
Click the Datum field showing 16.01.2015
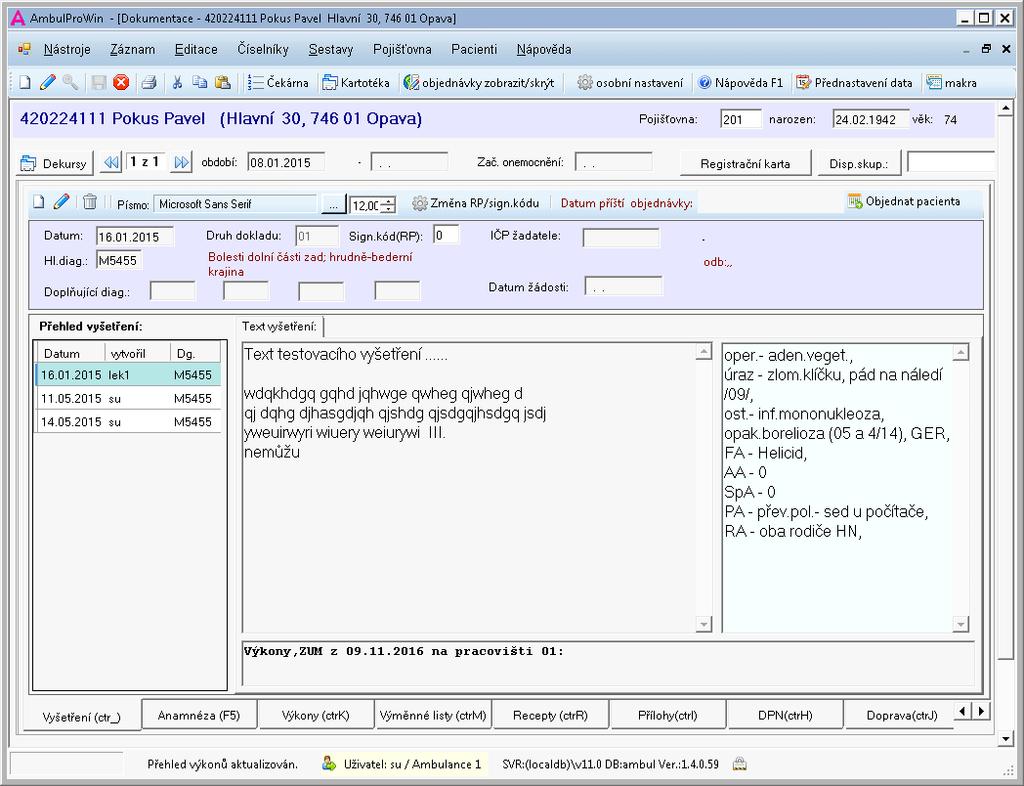(x=135, y=237)
